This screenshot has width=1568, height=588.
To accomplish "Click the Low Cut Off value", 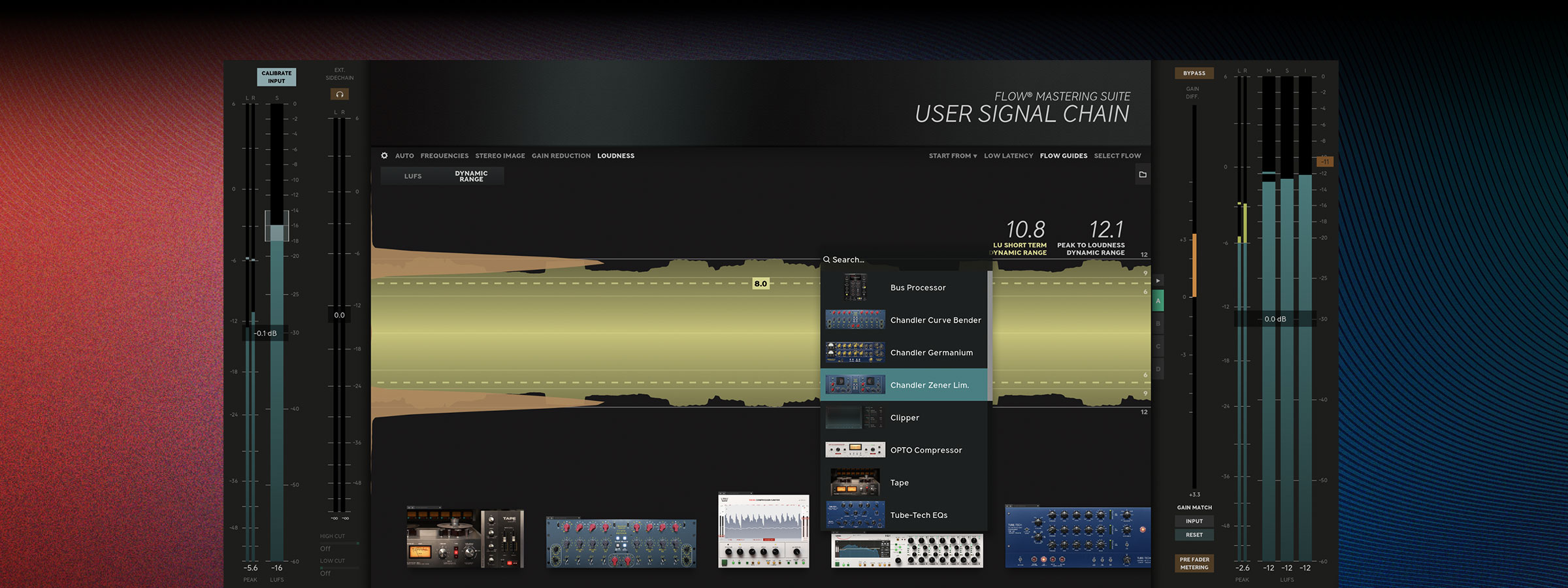I will tap(325, 573).
